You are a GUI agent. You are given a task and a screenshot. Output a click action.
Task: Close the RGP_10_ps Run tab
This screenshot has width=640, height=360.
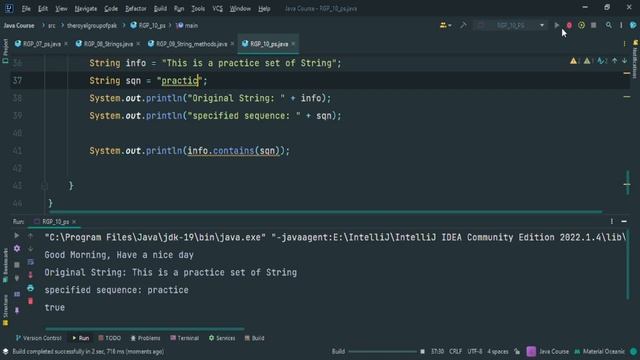pos(74,222)
